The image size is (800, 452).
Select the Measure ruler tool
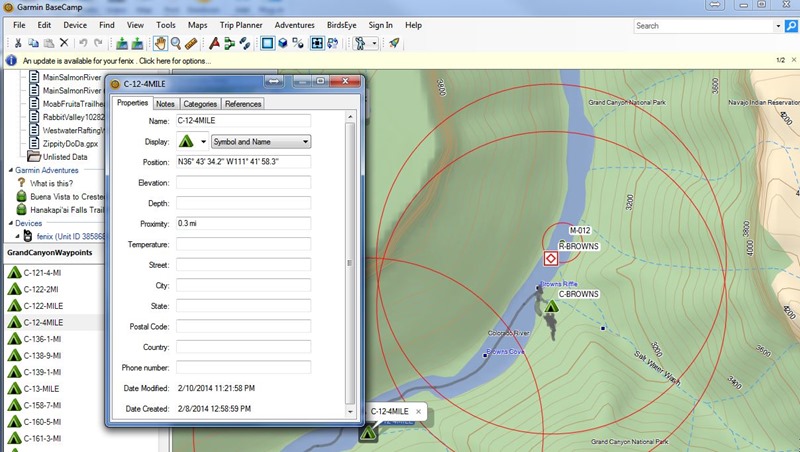[191, 43]
